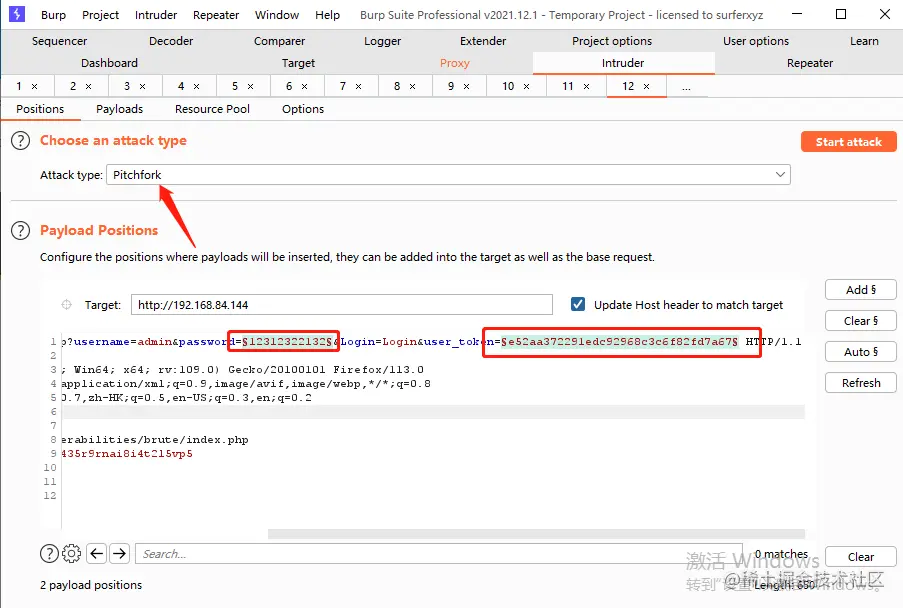Switch to the Repeater tool tab

810,63
